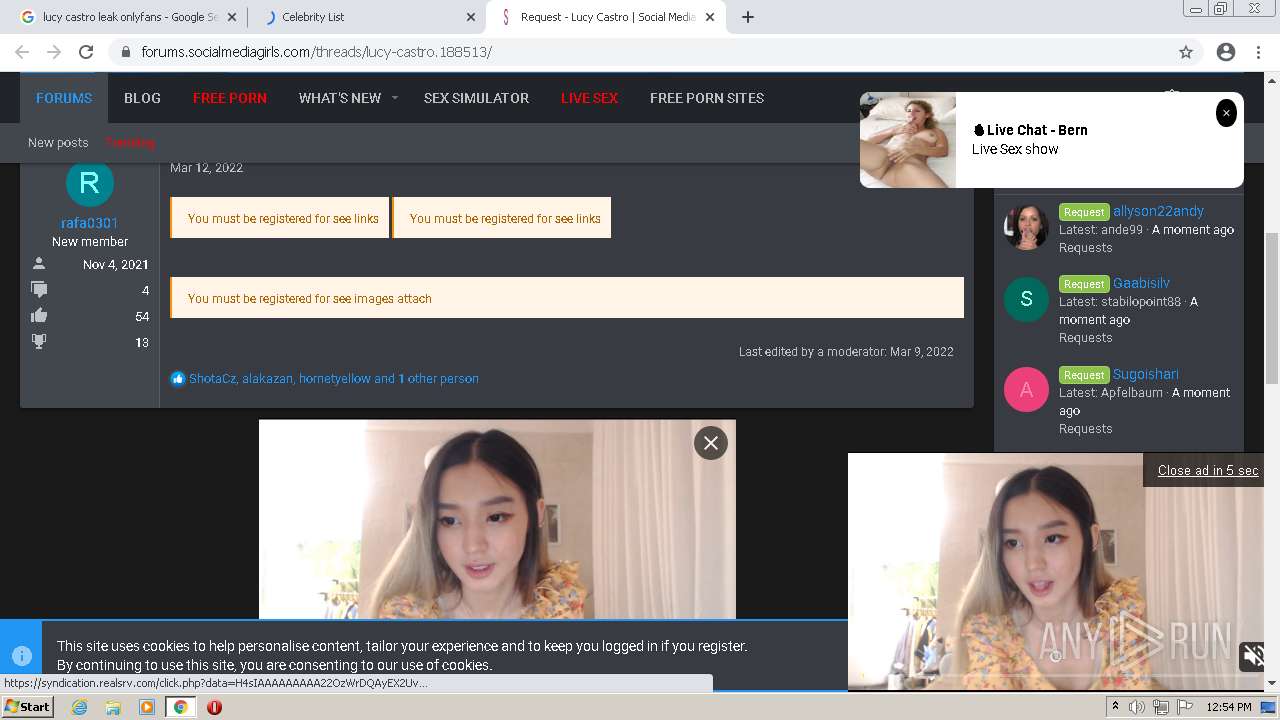Bookmark this page with the star icon
Screen dimensions: 1280x720
click(1186, 52)
